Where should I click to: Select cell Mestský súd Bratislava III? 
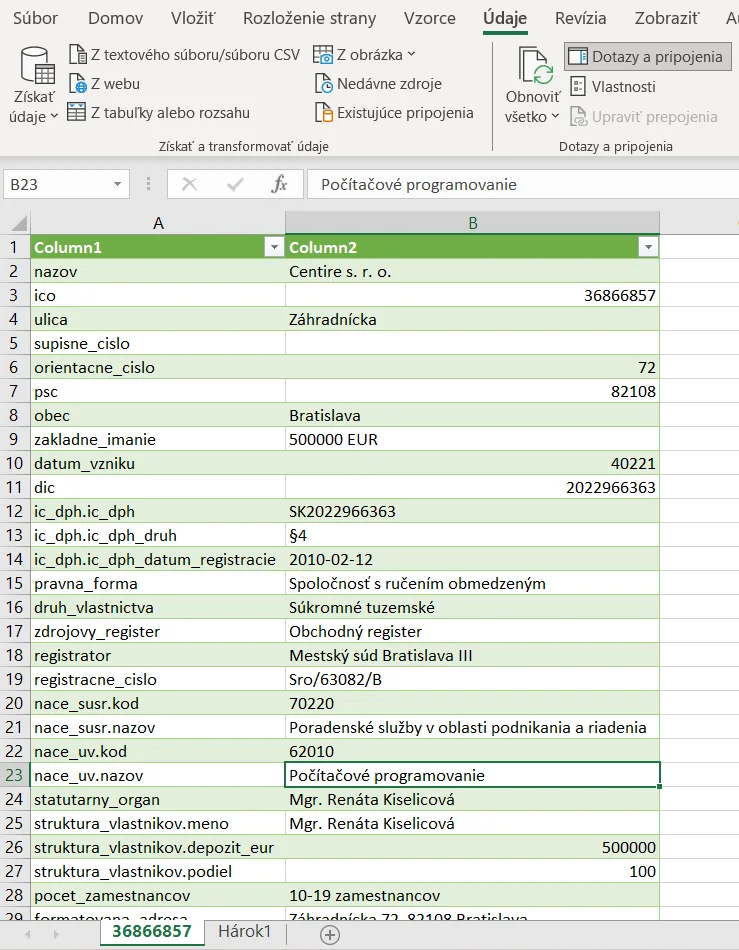click(x=472, y=656)
